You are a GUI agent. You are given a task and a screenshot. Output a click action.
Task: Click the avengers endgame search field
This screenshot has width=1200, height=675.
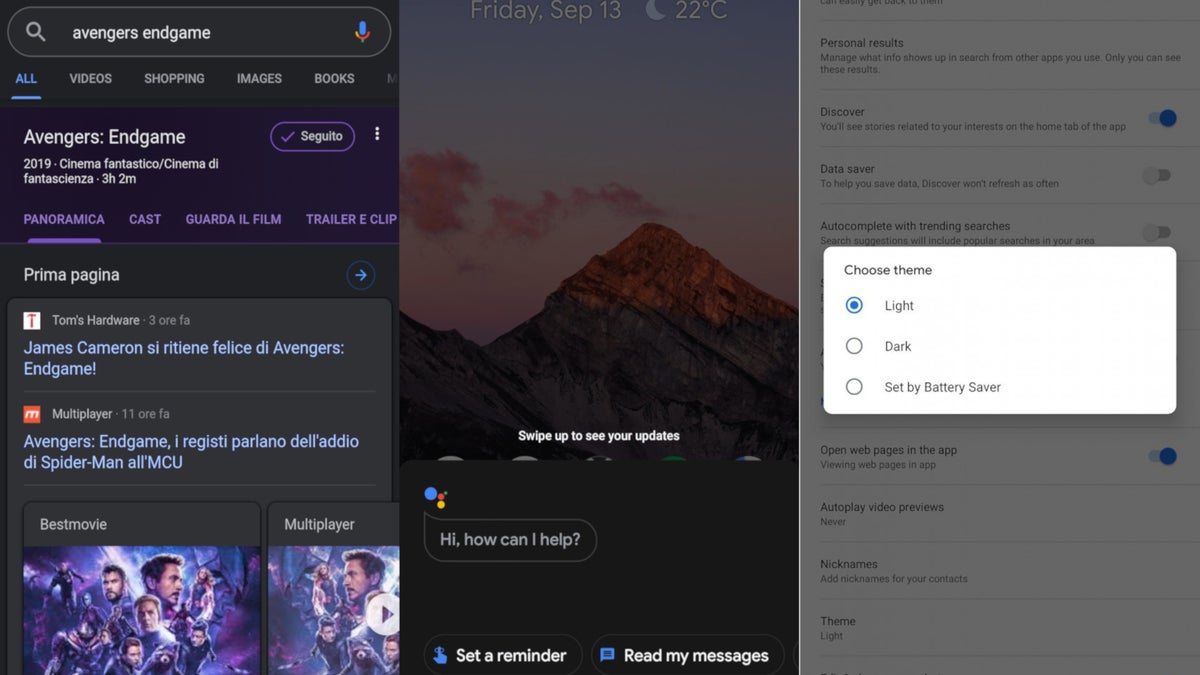[199, 32]
